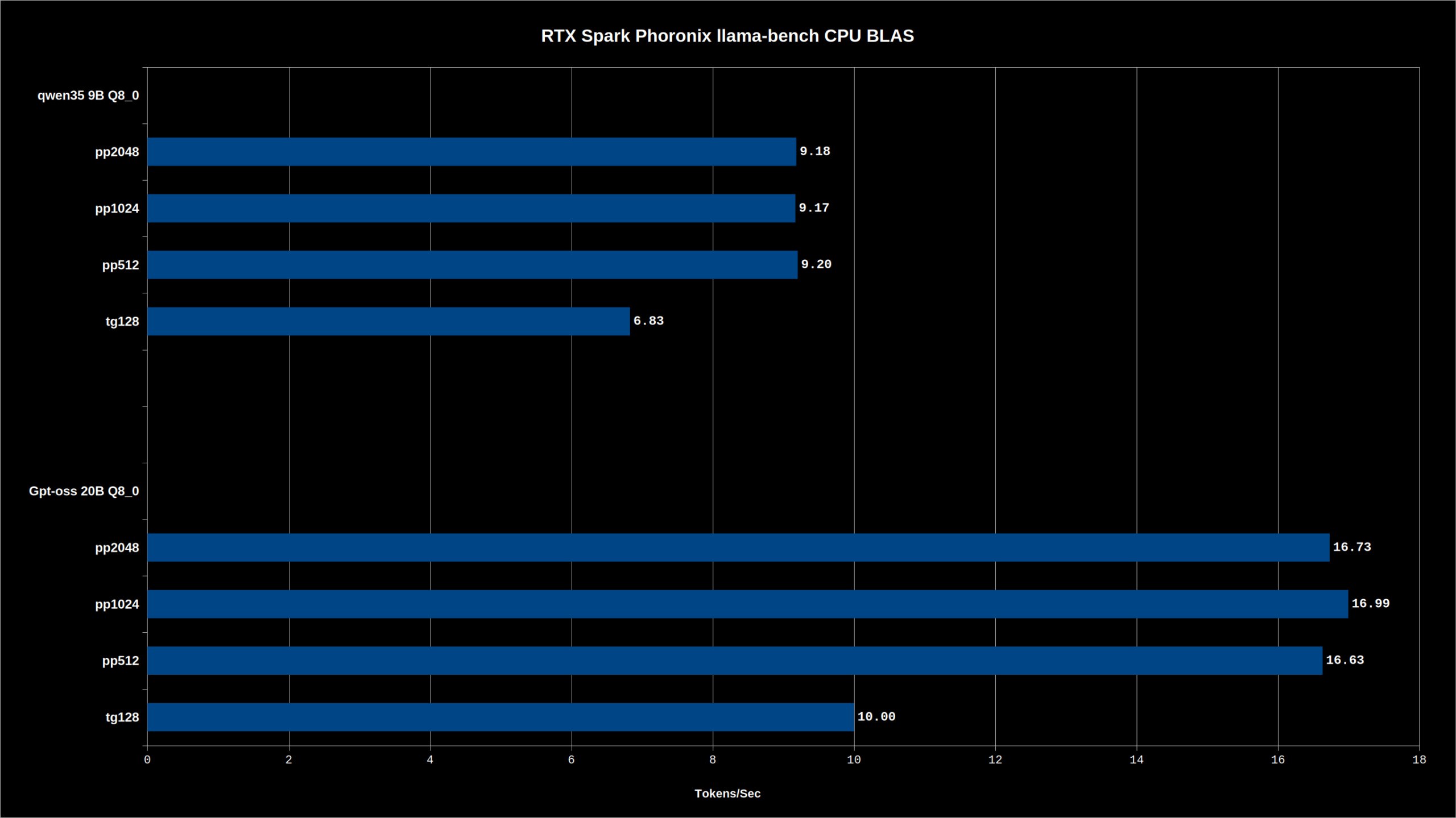Select the 9.17 value label

pos(814,207)
